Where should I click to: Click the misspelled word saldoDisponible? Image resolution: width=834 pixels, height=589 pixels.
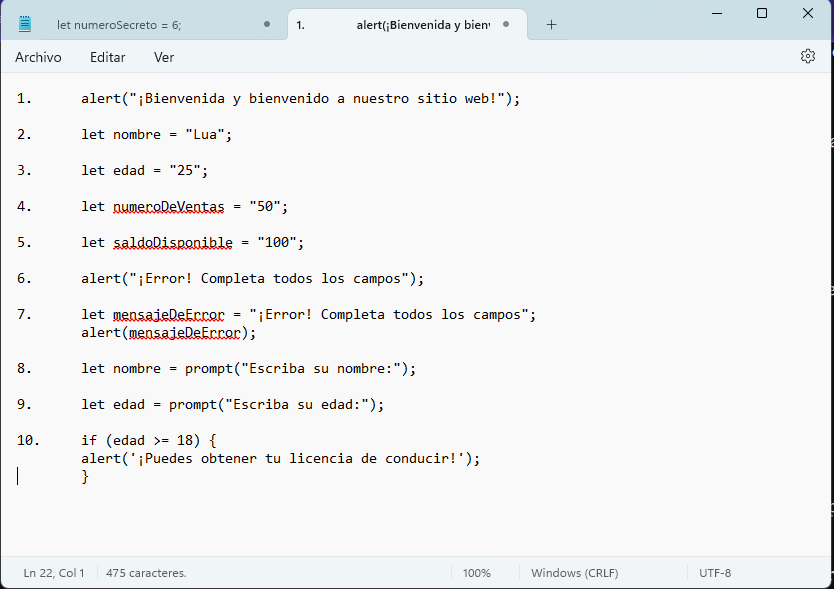click(x=173, y=243)
